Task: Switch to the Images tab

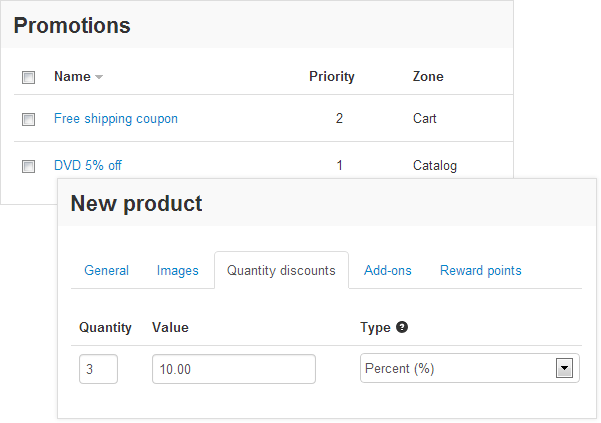Action: click(x=177, y=271)
